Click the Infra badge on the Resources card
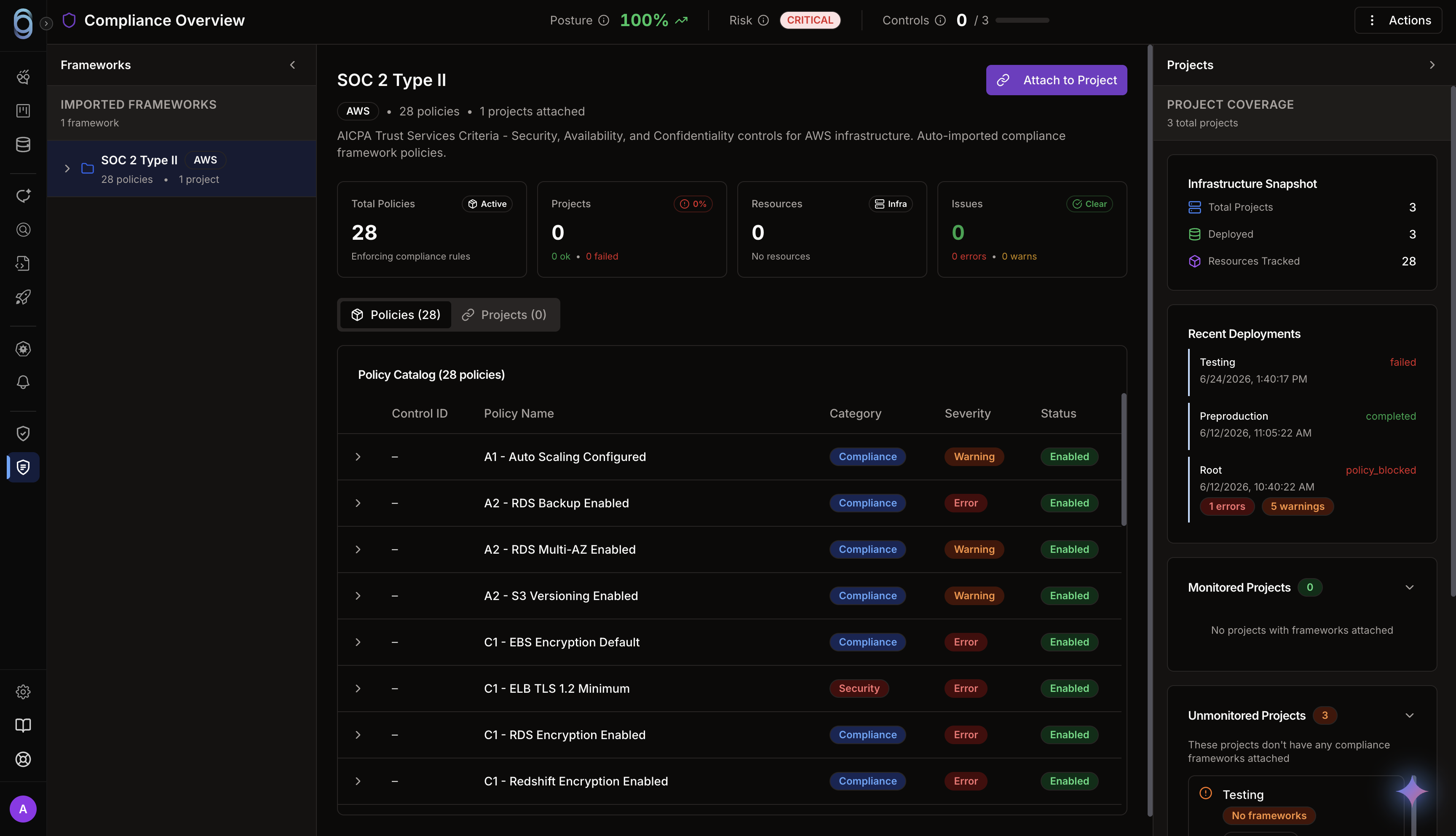 pyautogui.click(x=891, y=204)
